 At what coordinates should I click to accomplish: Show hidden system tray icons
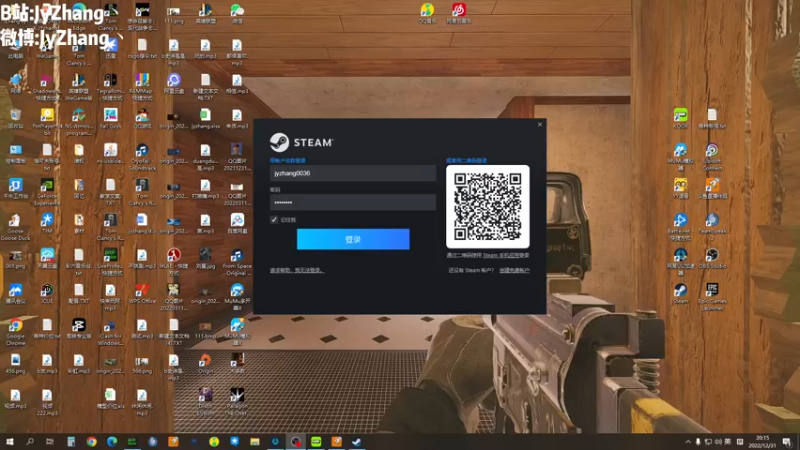point(688,442)
